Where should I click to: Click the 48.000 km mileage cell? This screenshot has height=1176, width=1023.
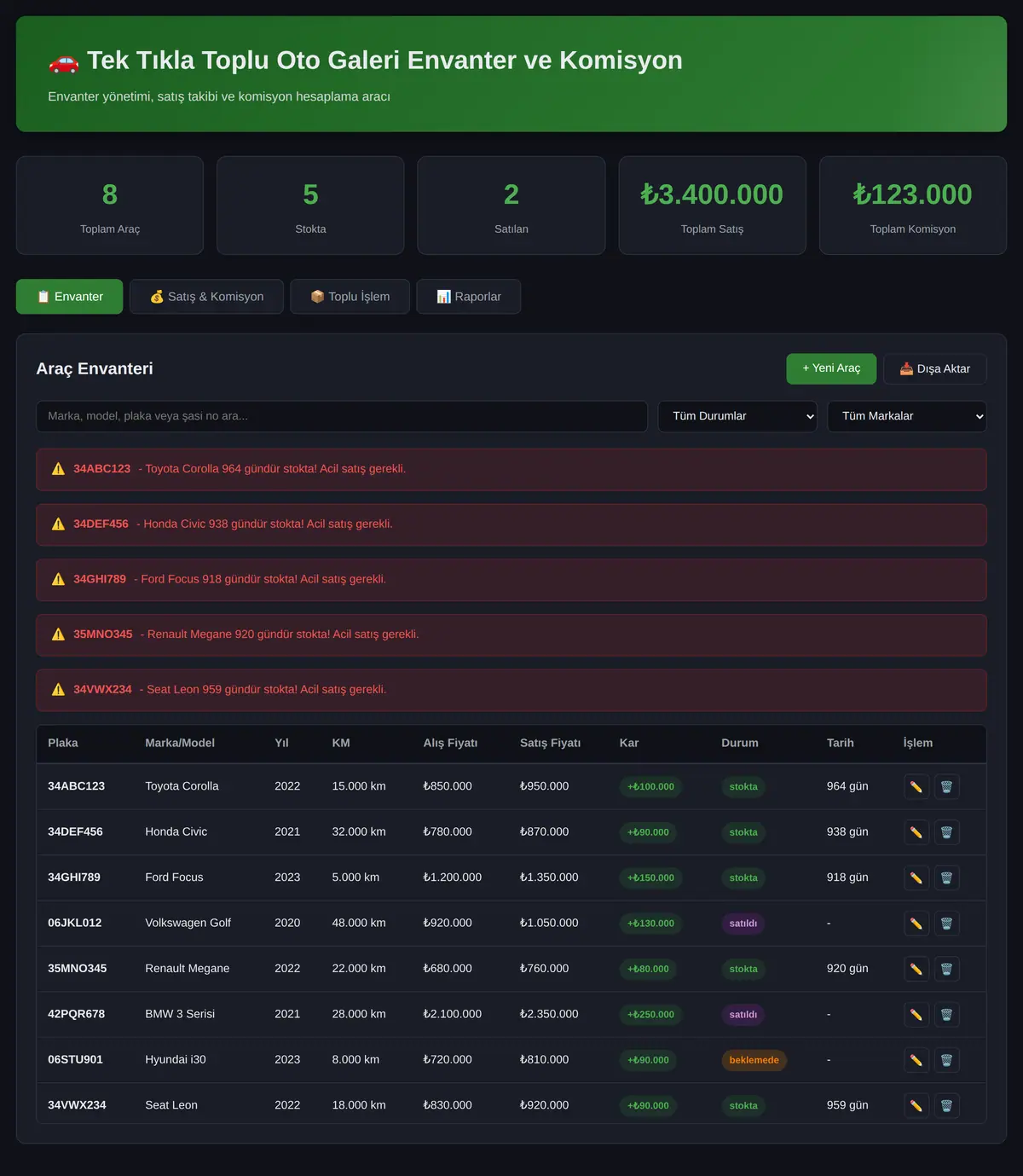(359, 923)
